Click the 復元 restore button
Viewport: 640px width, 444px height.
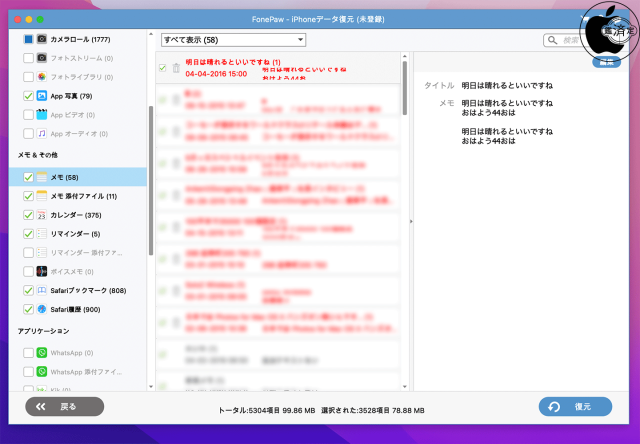tap(575, 406)
